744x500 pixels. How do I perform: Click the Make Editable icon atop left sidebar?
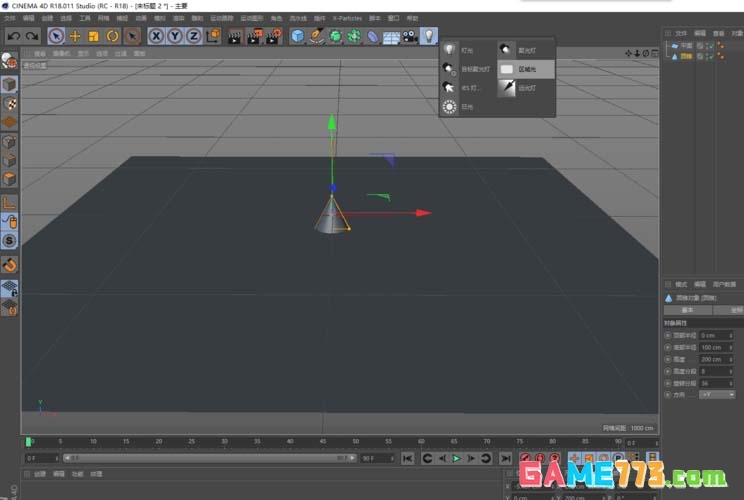(x=9, y=60)
